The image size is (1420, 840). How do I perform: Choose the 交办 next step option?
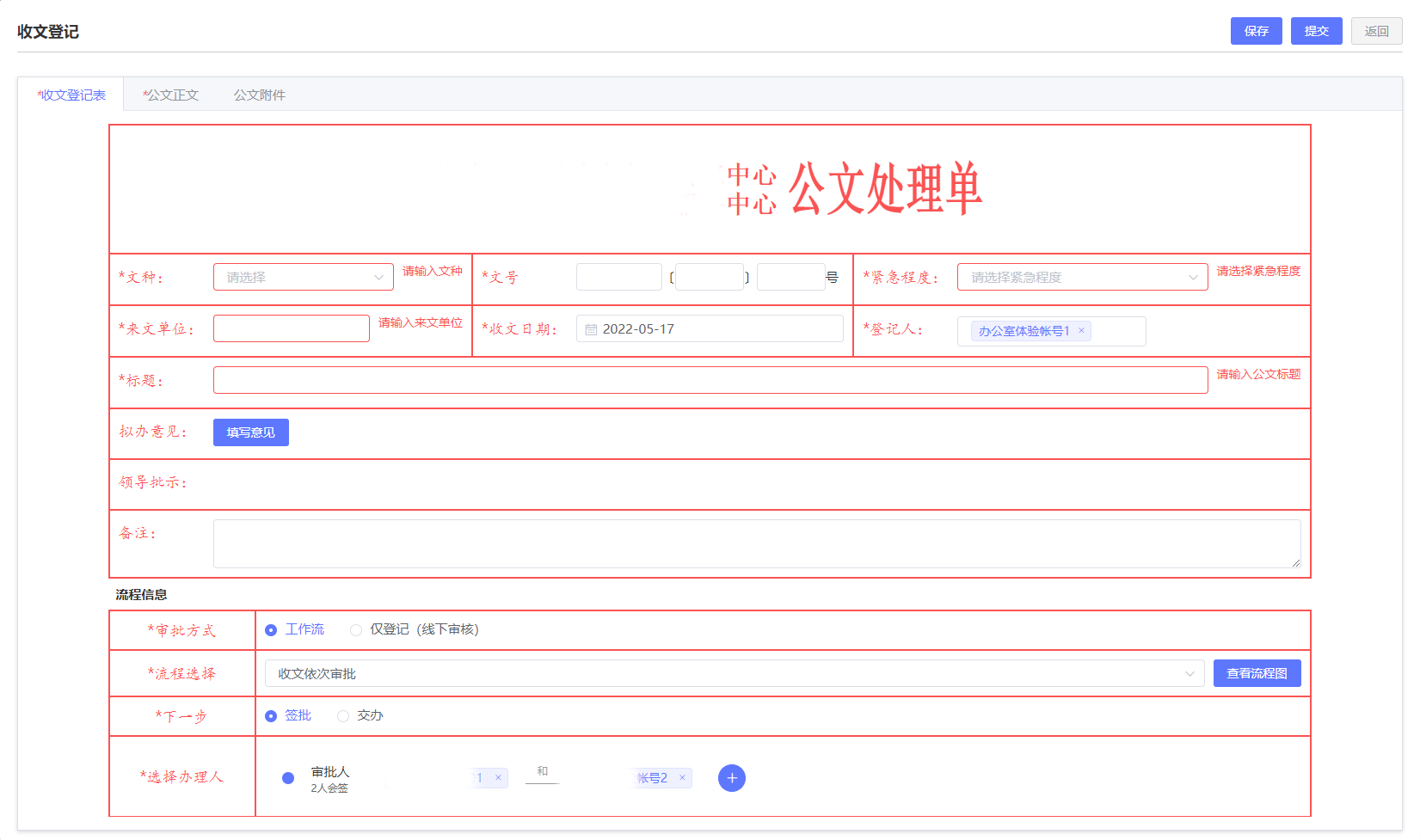(343, 716)
